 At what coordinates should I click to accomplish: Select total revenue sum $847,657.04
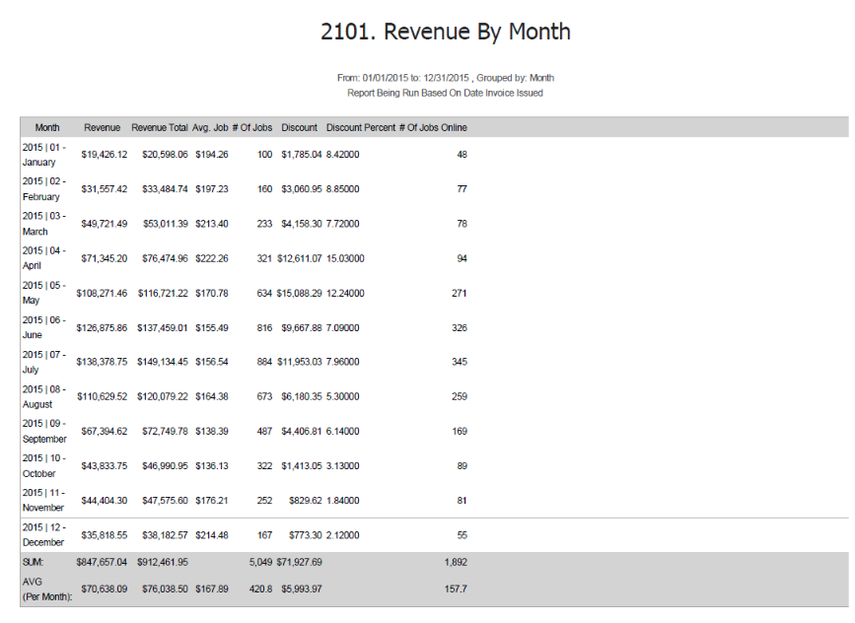(x=101, y=562)
